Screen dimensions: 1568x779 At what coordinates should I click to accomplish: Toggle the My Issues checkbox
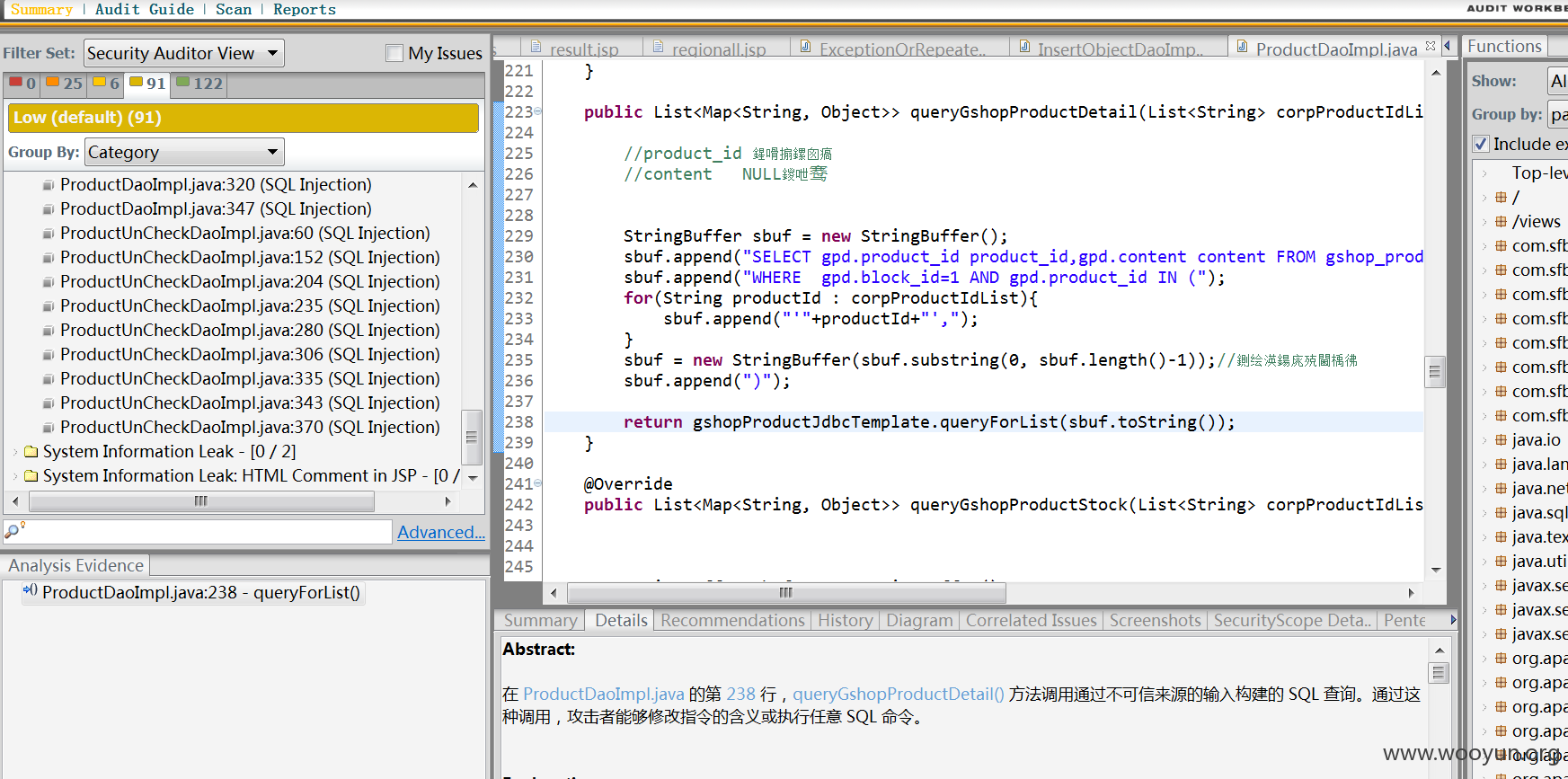[394, 53]
